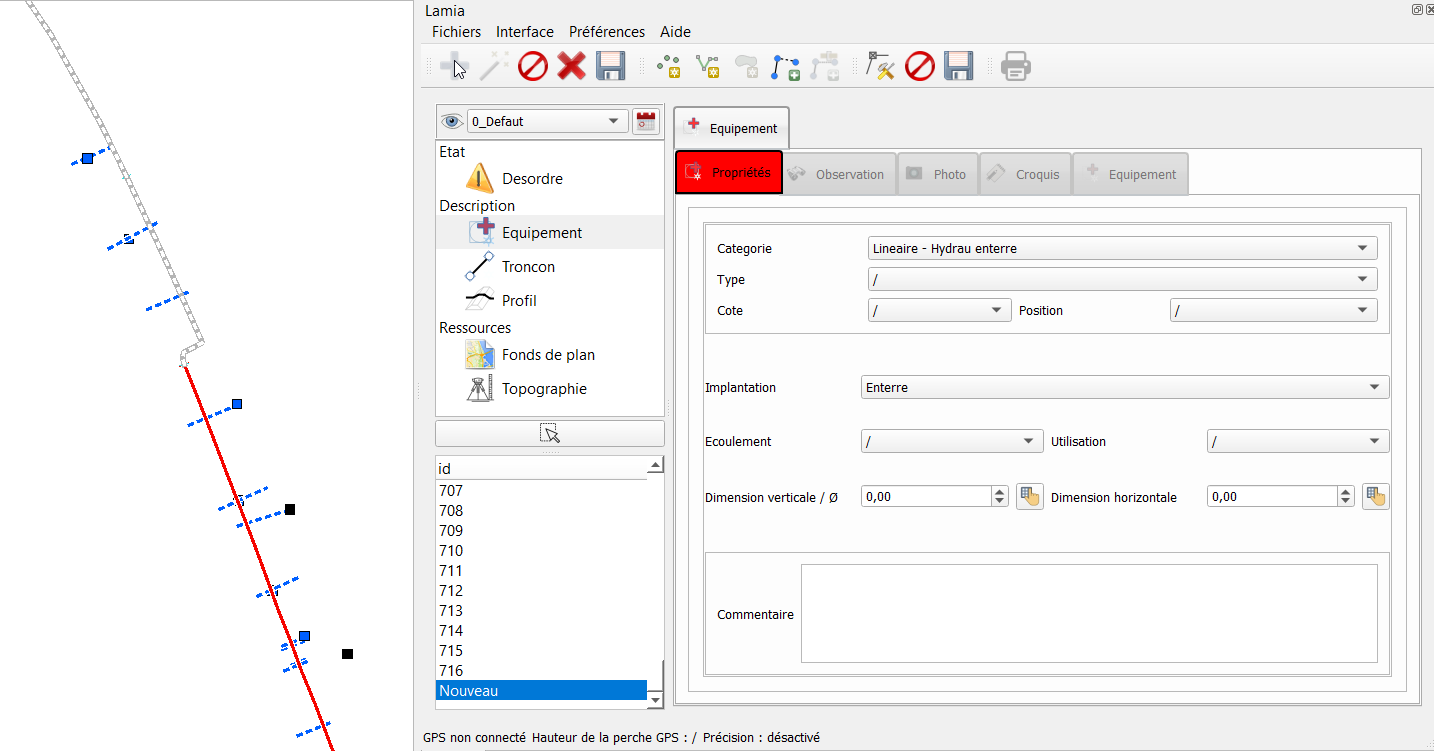Click the id list scrollbar up arrow
1434x751 pixels.
pyautogui.click(x=656, y=465)
